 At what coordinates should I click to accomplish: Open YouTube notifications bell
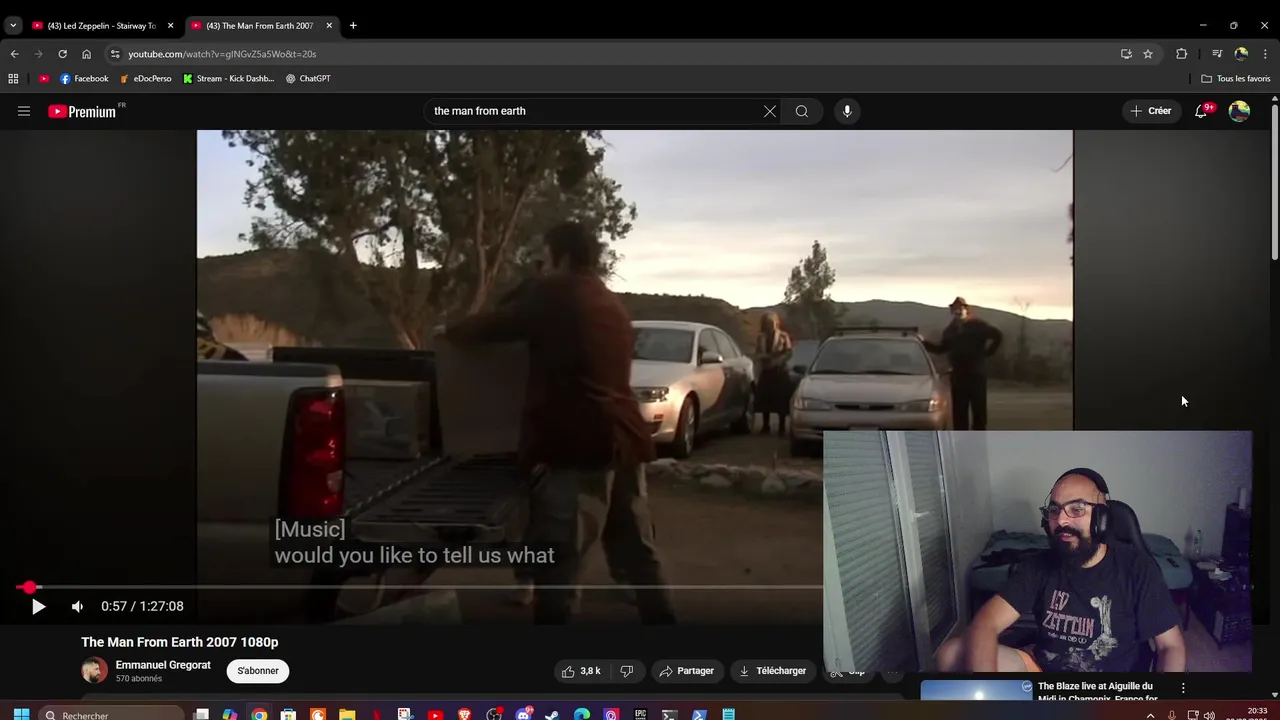pyautogui.click(x=1201, y=111)
